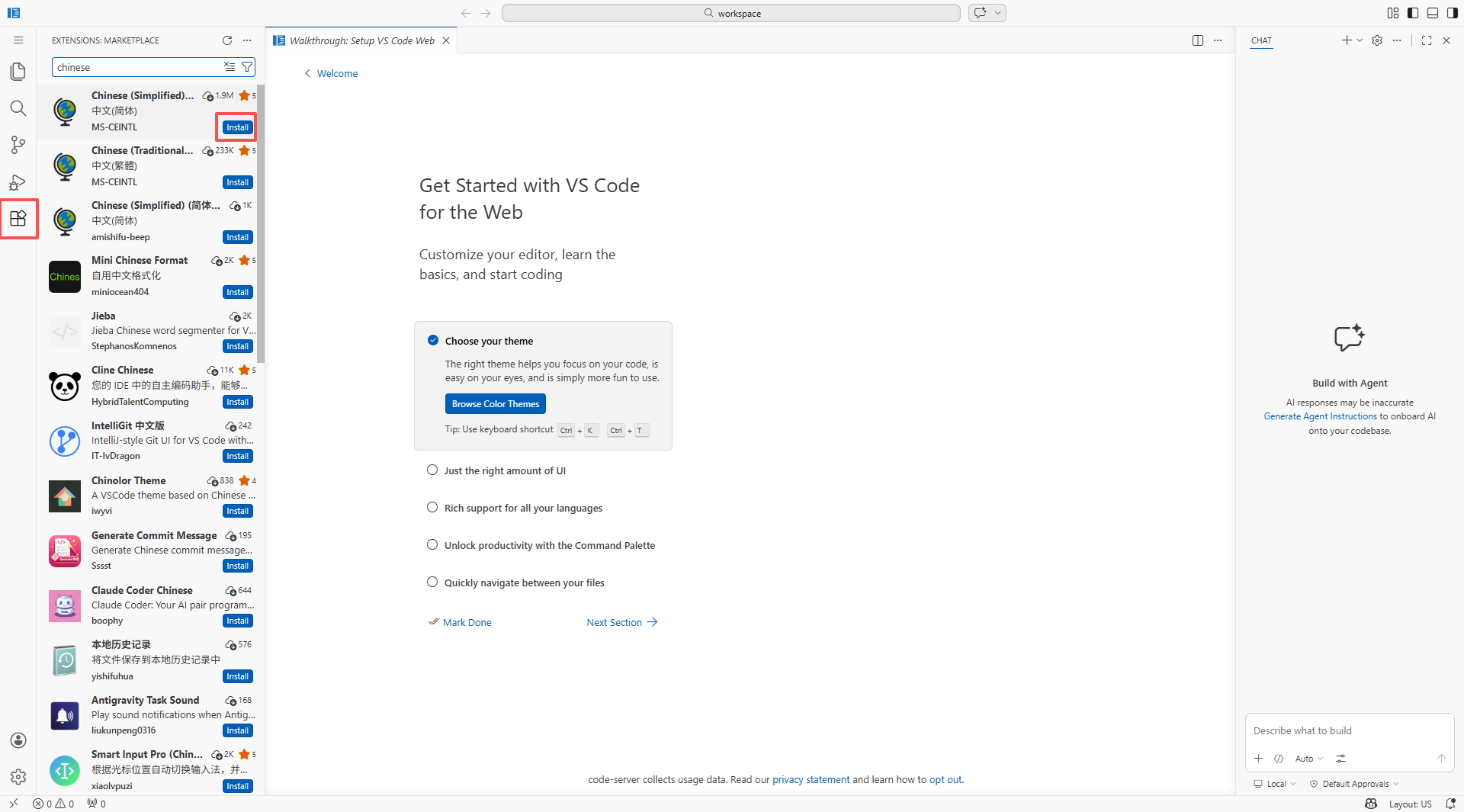Open the Search view in the activity bar
The height and width of the screenshot is (812, 1464).
[18, 108]
